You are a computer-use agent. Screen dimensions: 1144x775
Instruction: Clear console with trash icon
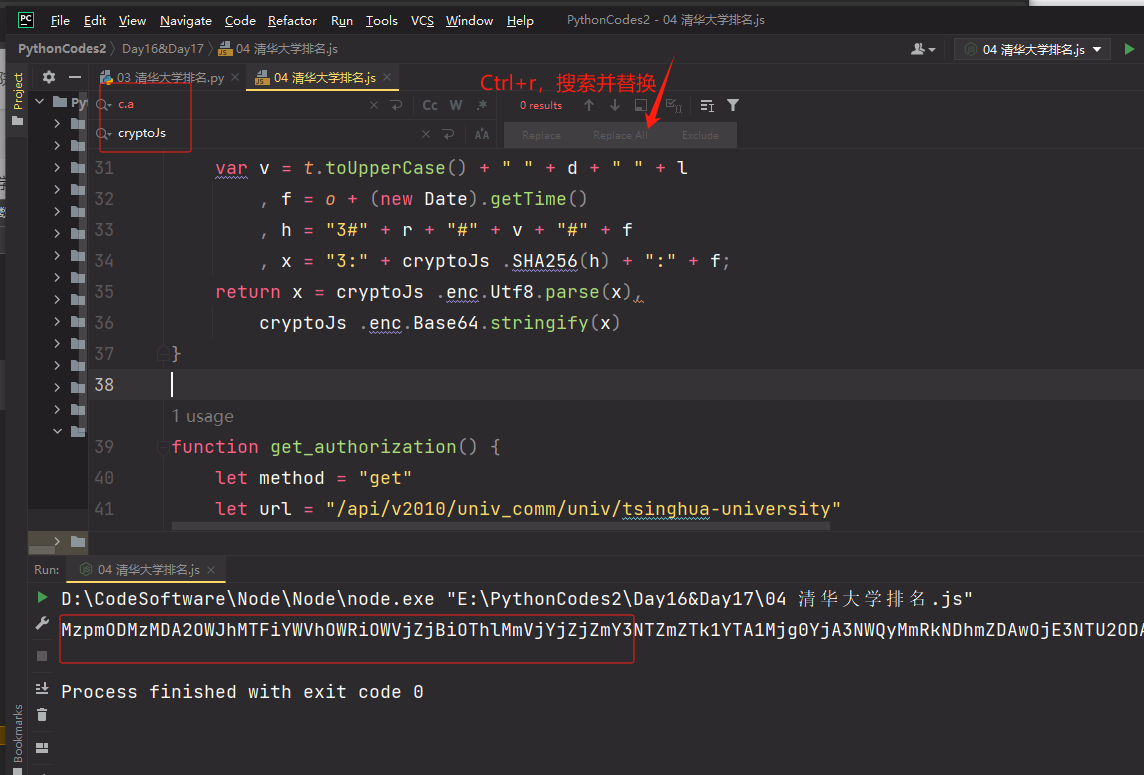(x=42, y=714)
